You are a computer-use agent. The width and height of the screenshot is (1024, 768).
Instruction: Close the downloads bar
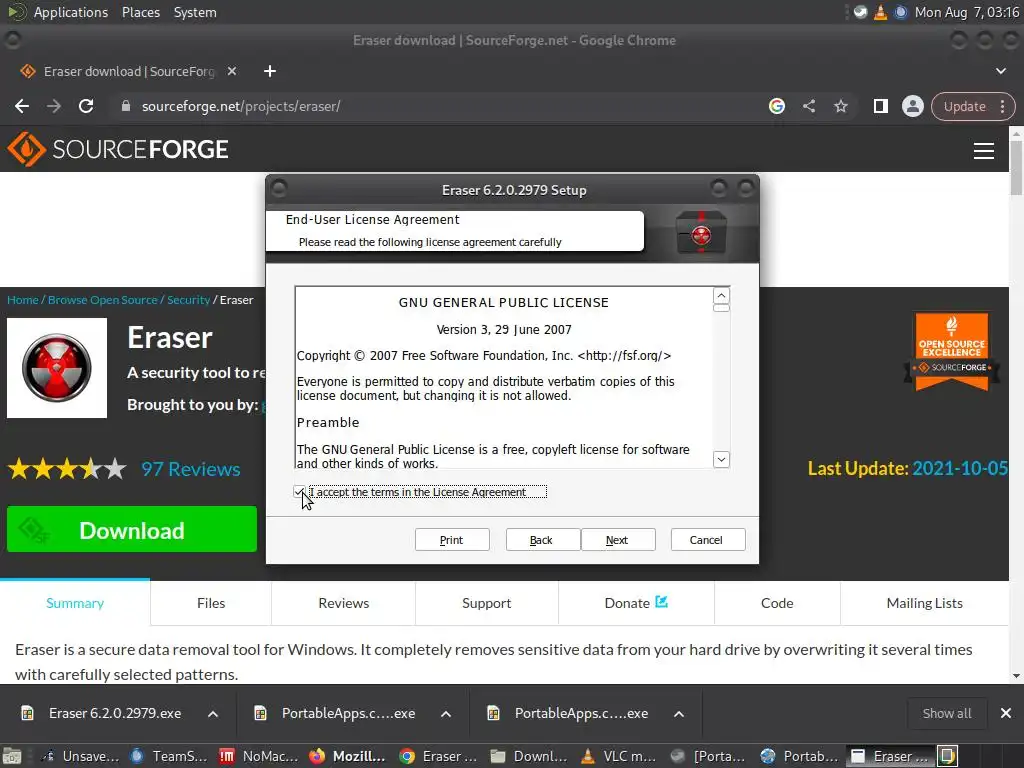tap(1006, 714)
